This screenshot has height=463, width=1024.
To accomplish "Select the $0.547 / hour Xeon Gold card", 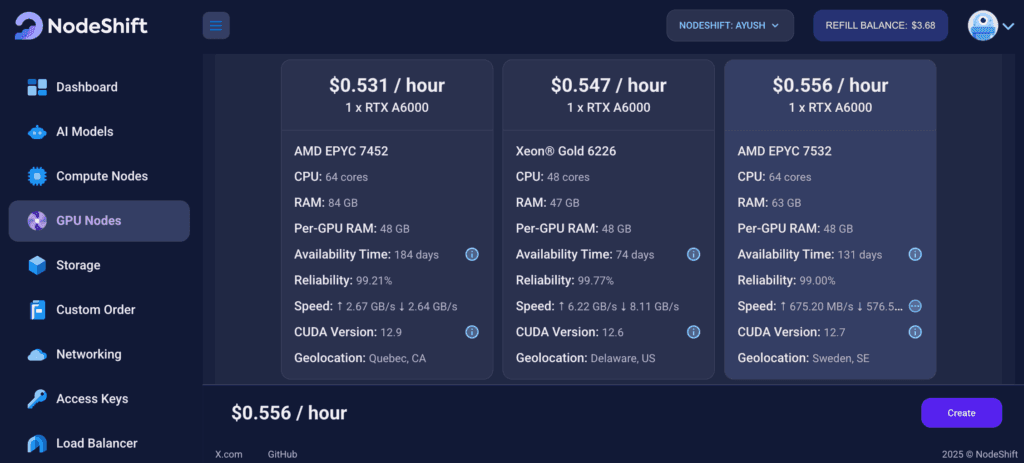I will 608,95.
